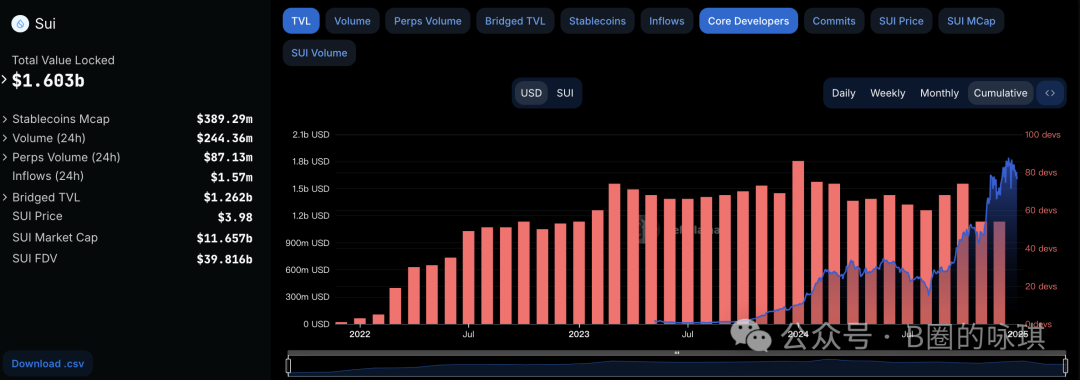Toggle the Inflows chart metric
The width and height of the screenshot is (1080, 380).
tap(667, 21)
